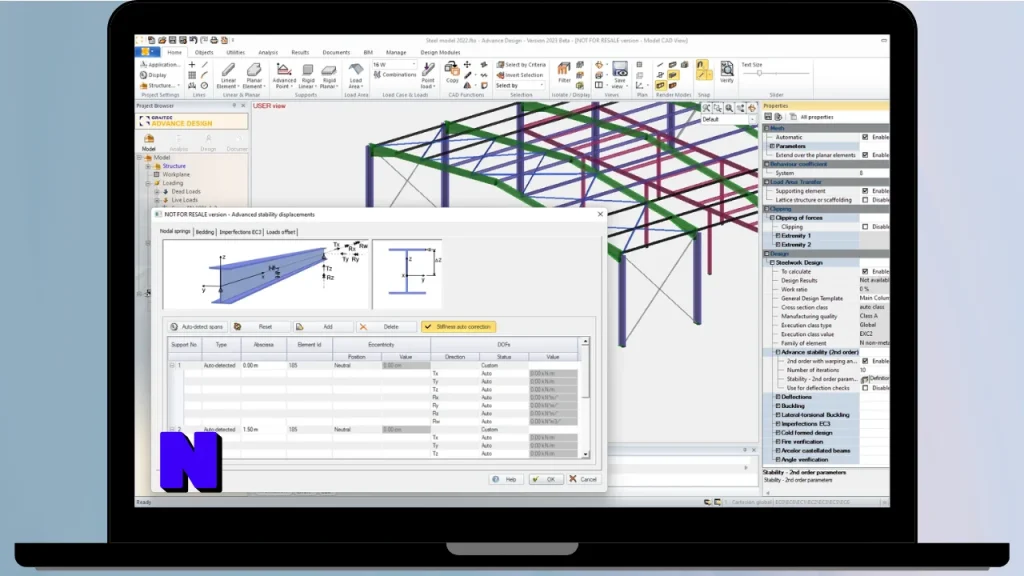Click the Add button in the dialog
Image resolution: width=1024 pixels, height=576 pixels.
(323, 327)
